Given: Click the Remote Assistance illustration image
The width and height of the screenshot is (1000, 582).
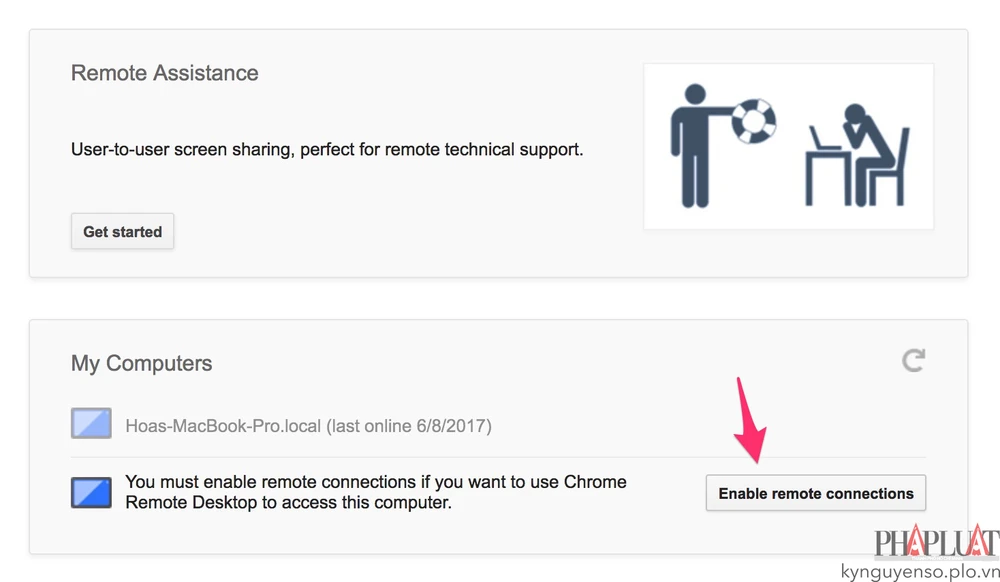Looking at the screenshot, I should (x=788, y=146).
